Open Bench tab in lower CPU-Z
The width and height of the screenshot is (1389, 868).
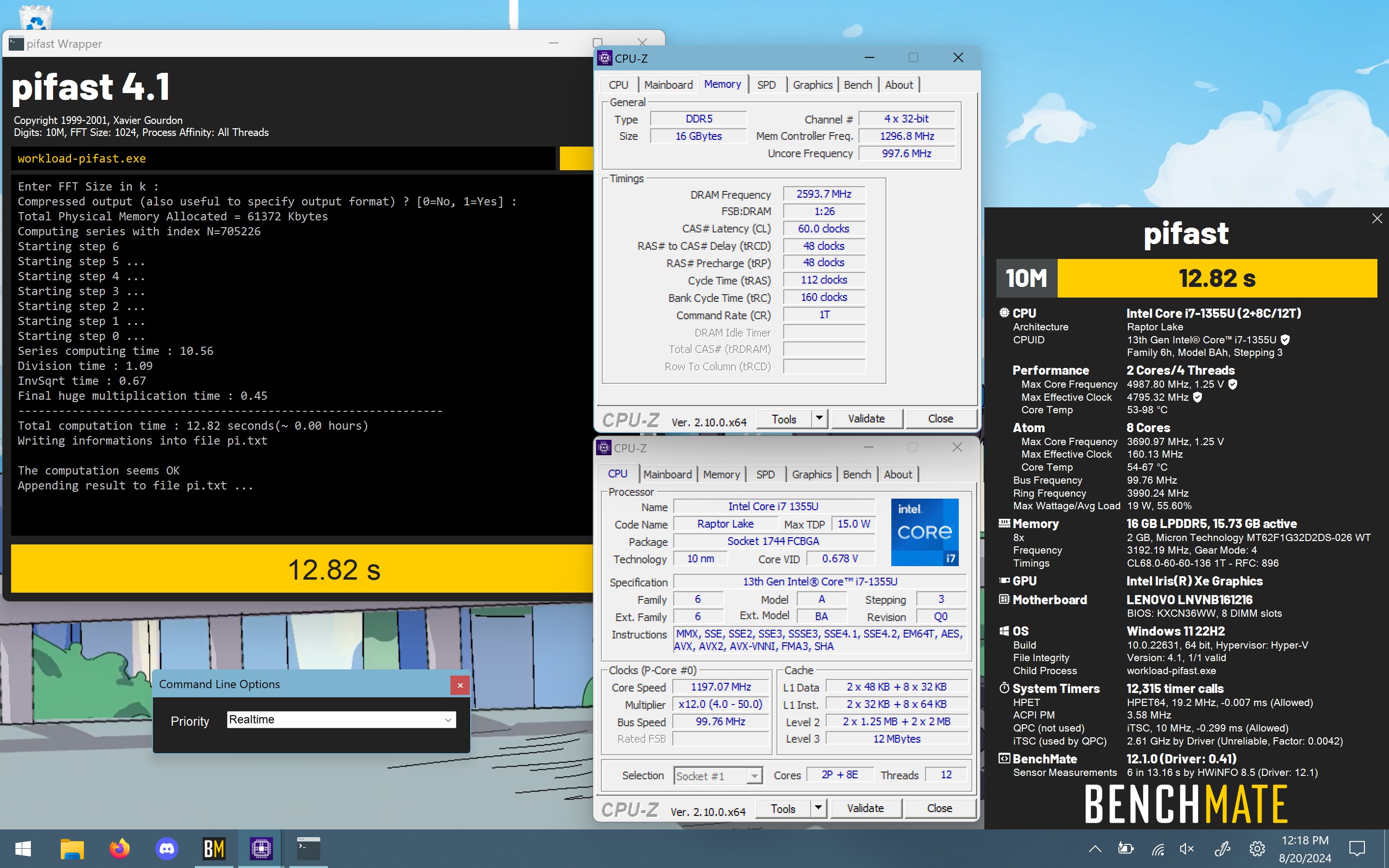(857, 475)
